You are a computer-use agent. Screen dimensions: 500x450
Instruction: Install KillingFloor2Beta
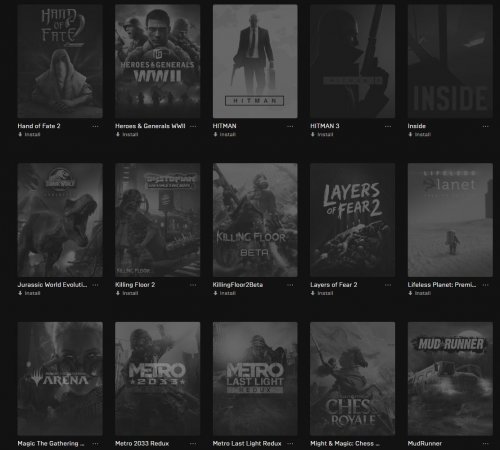[x=224, y=293]
